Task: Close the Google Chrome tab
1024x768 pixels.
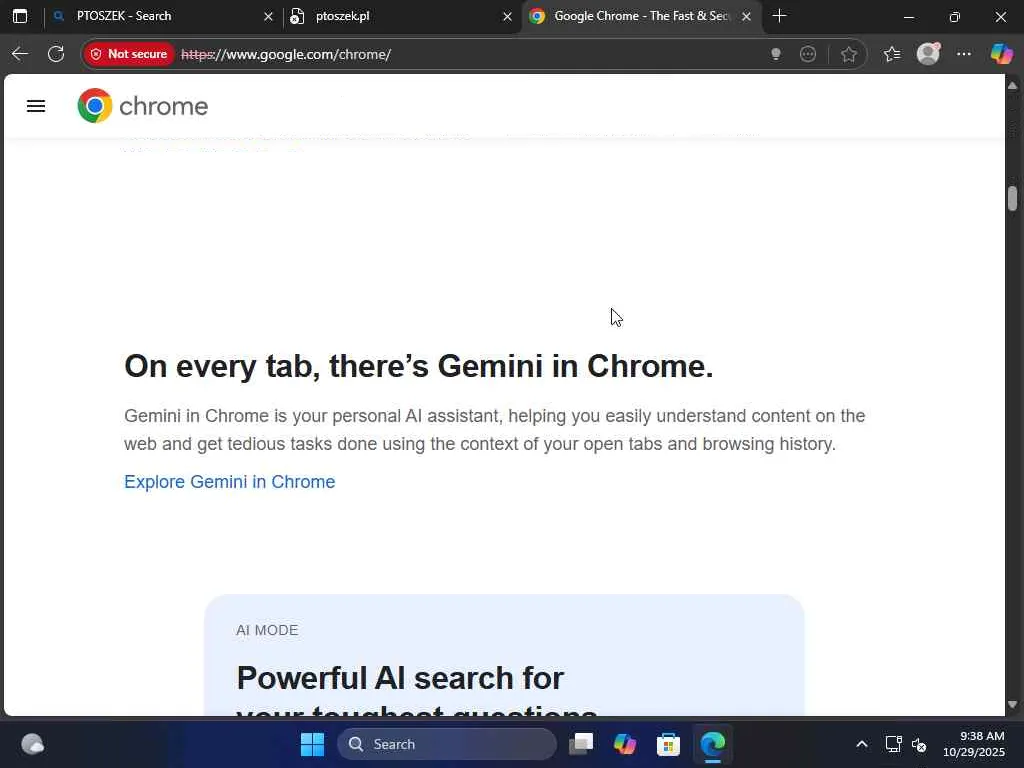Action: (746, 16)
